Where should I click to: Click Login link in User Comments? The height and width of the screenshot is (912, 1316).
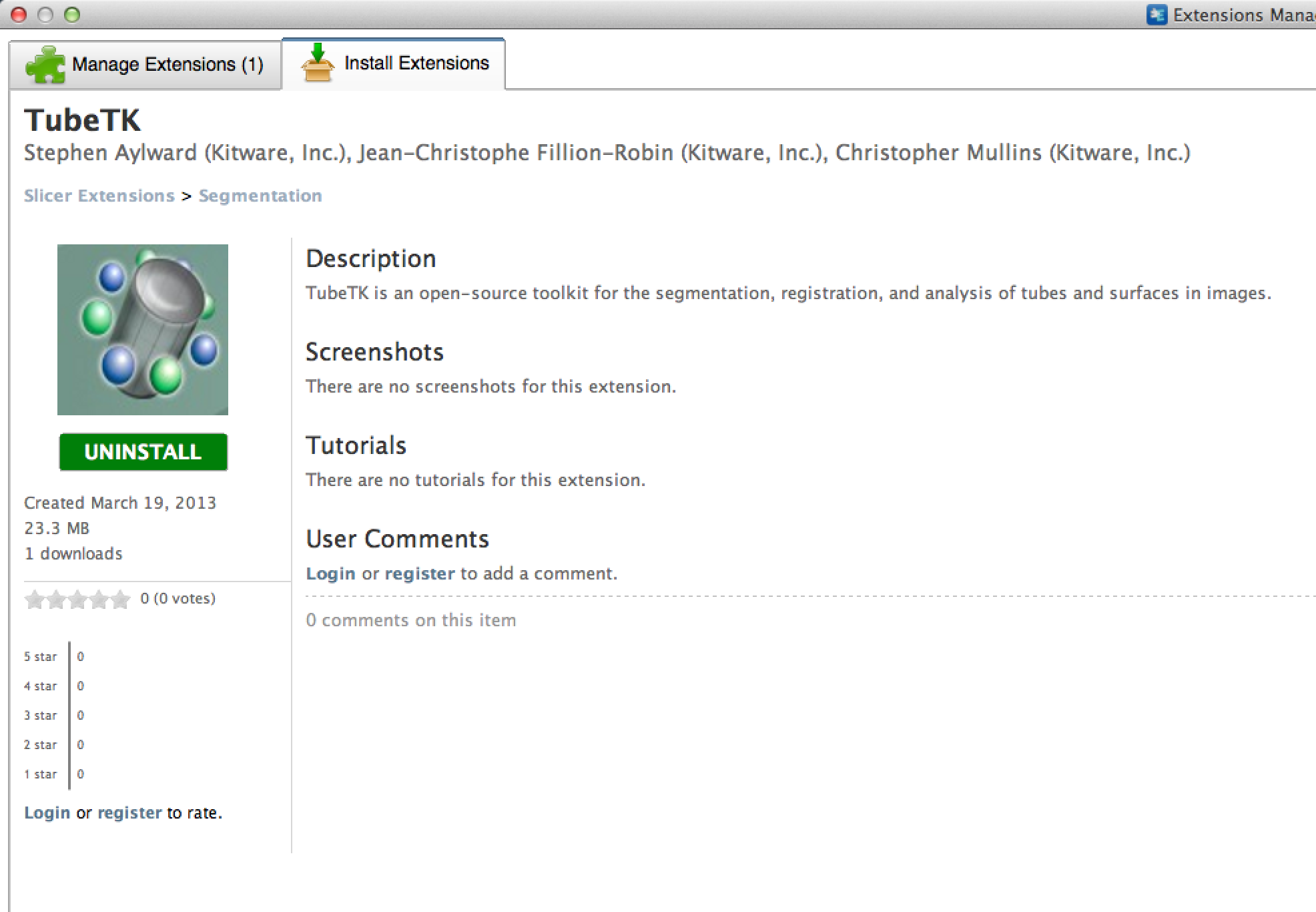[x=330, y=574]
